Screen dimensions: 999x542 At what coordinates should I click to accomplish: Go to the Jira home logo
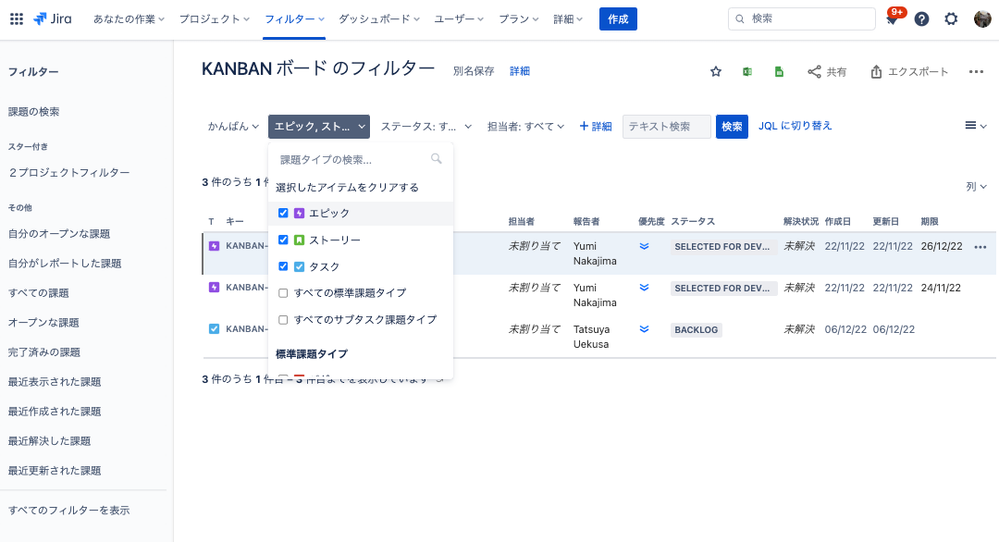click(53, 19)
